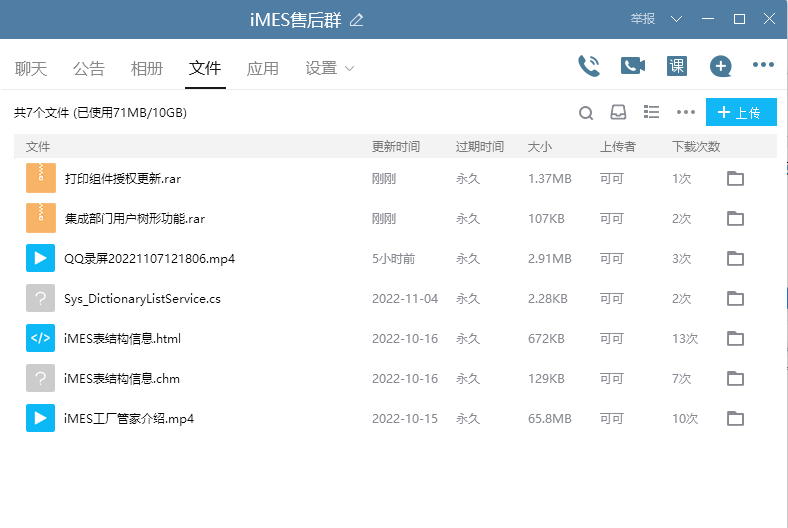Click the video icon of iMES工厂管家介绍.mp4

tap(41, 418)
